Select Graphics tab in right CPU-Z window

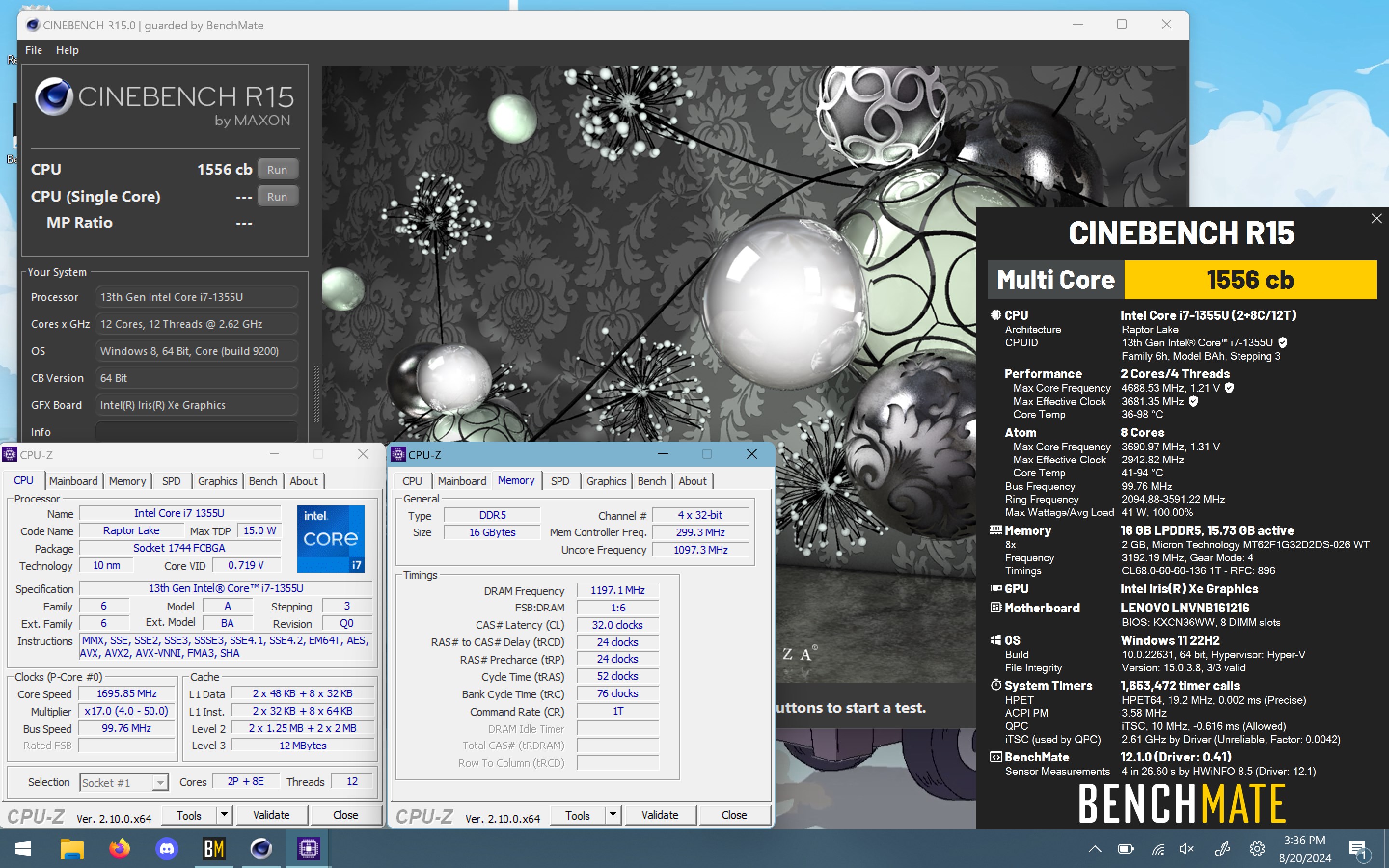[x=606, y=481]
